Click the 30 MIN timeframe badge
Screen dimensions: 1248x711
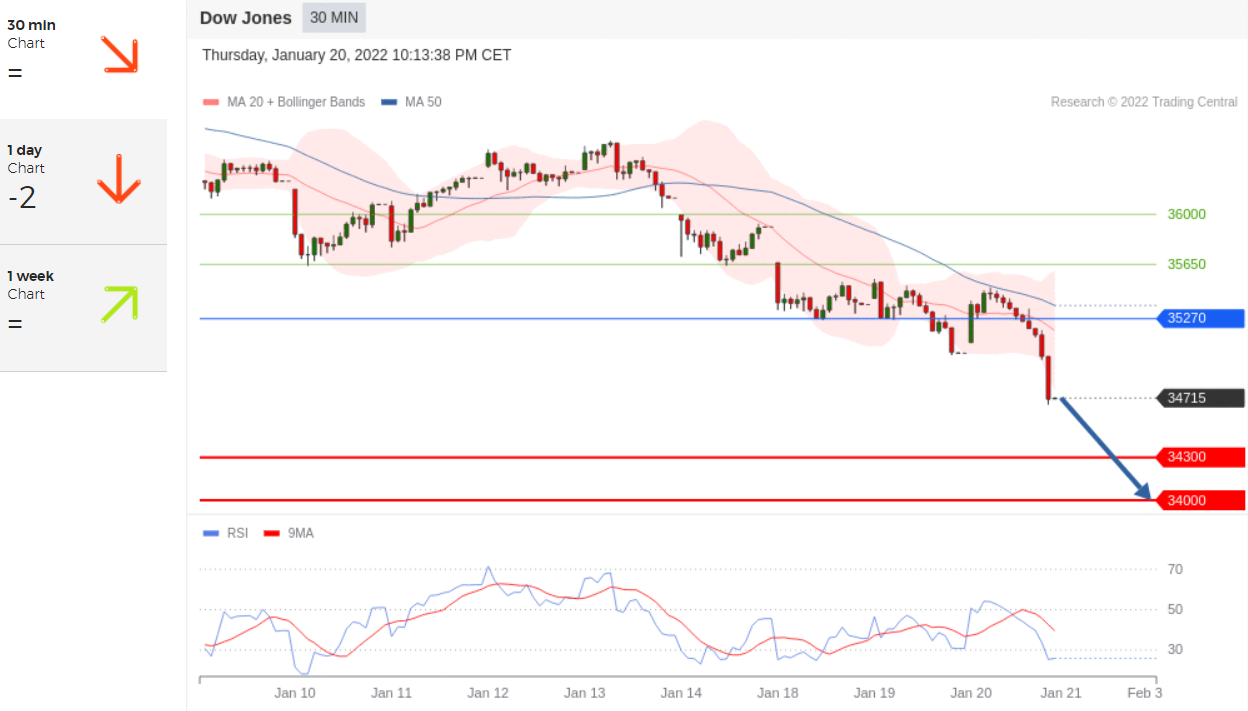click(x=335, y=18)
